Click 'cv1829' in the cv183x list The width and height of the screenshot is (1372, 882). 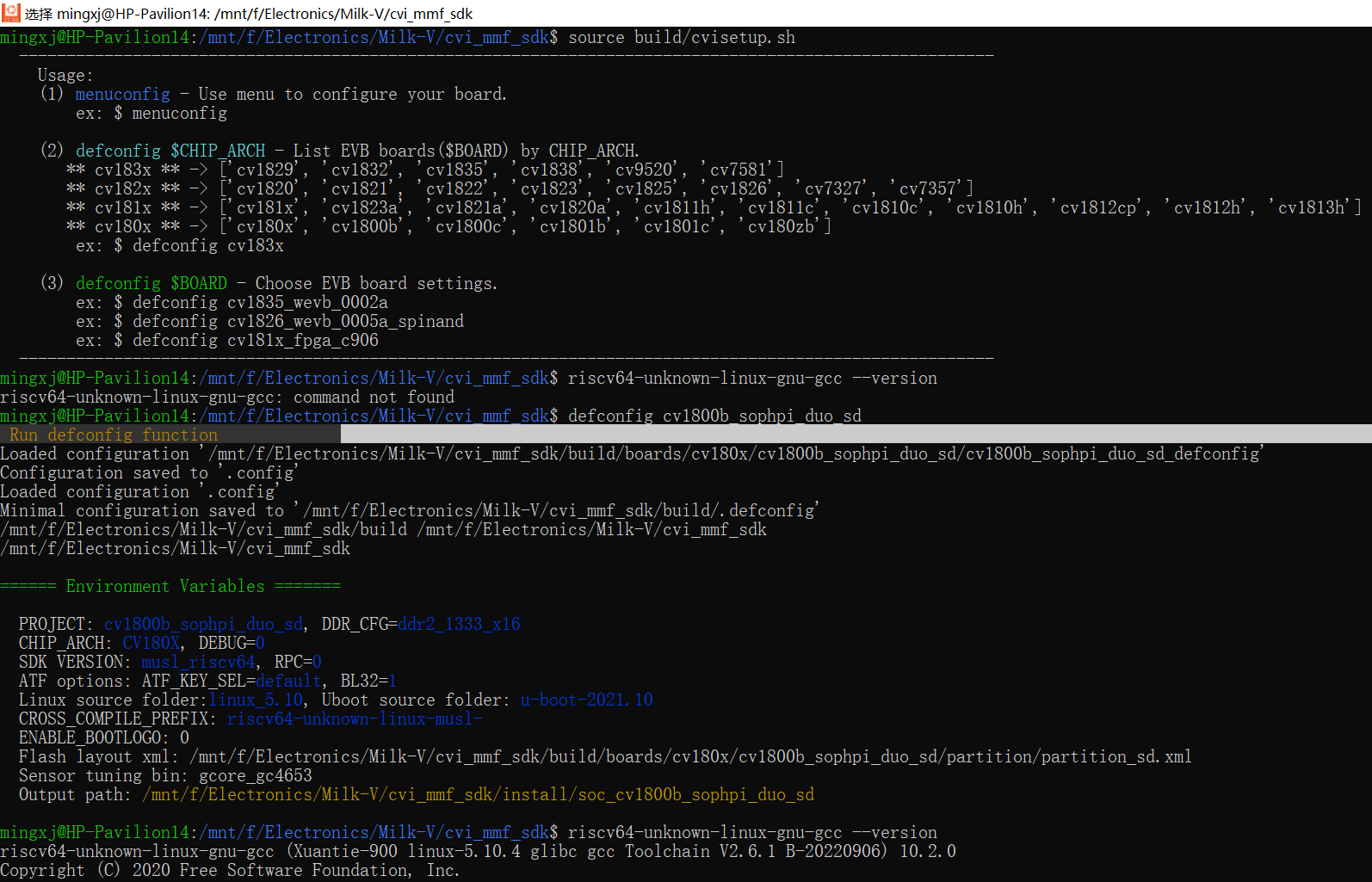click(266, 170)
